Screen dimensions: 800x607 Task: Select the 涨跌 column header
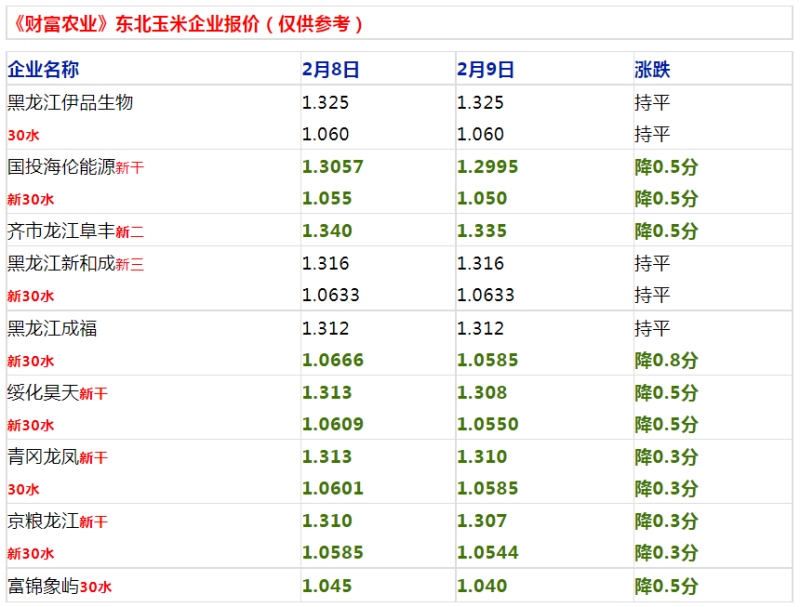[652, 69]
